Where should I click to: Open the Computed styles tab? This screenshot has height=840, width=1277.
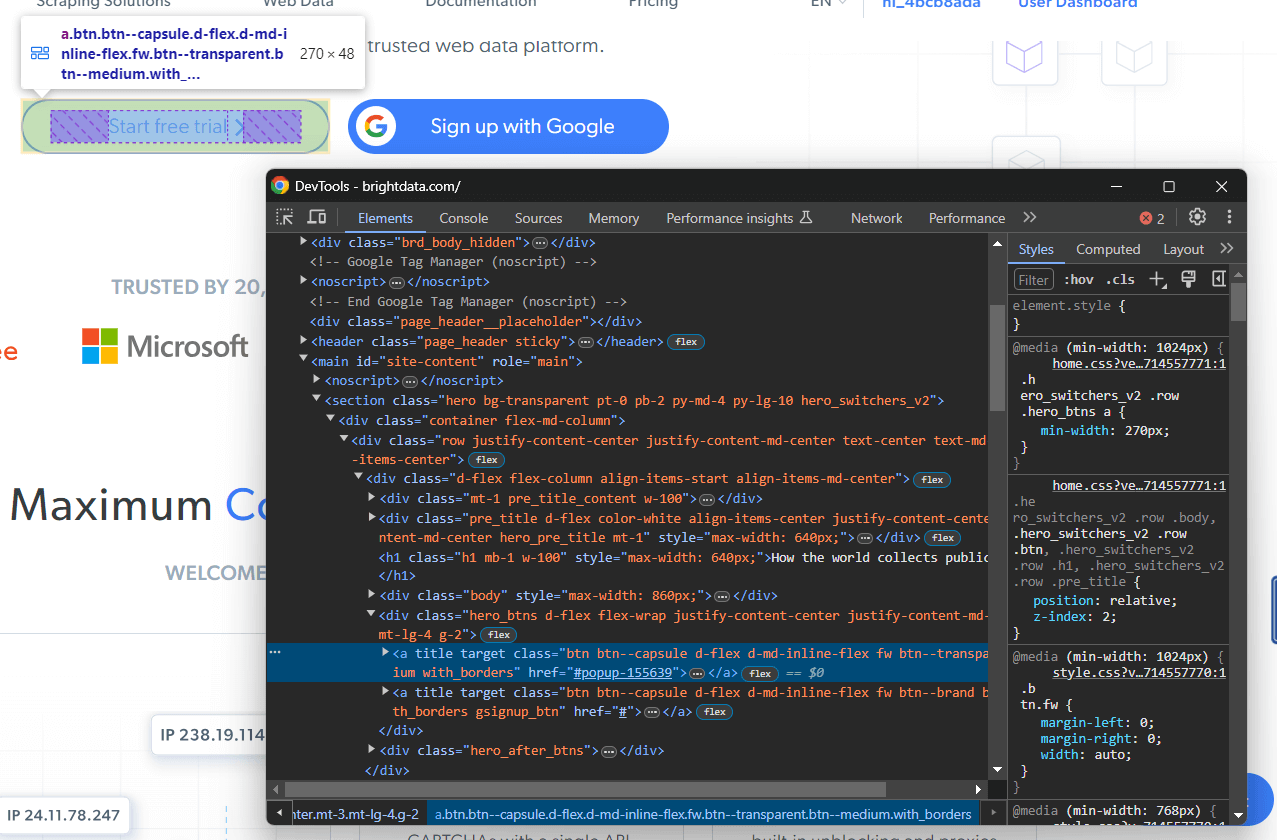pyautogui.click(x=1108, y=249)
